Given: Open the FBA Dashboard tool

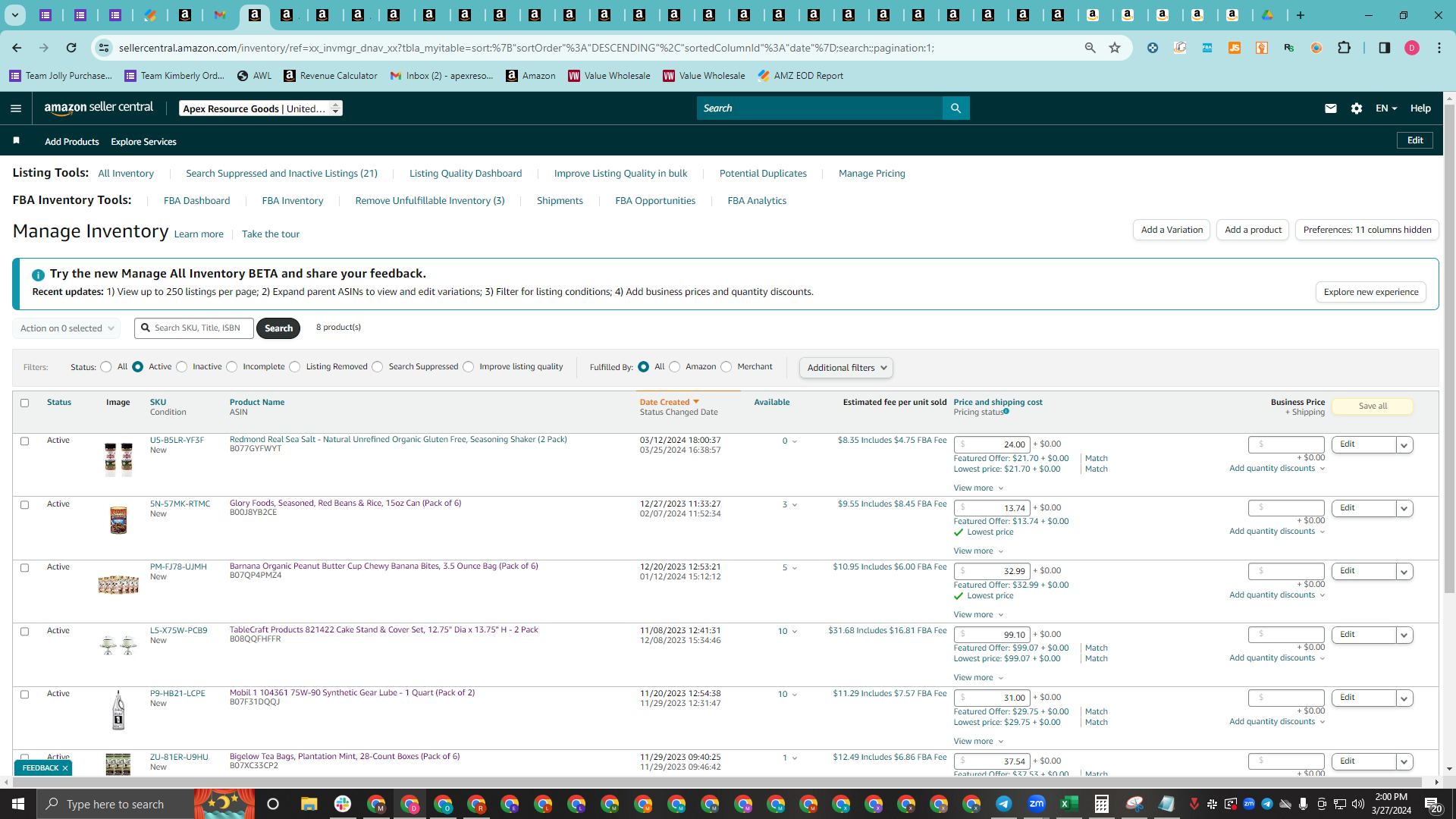Looking at the screenshot, I should point(196,201).
